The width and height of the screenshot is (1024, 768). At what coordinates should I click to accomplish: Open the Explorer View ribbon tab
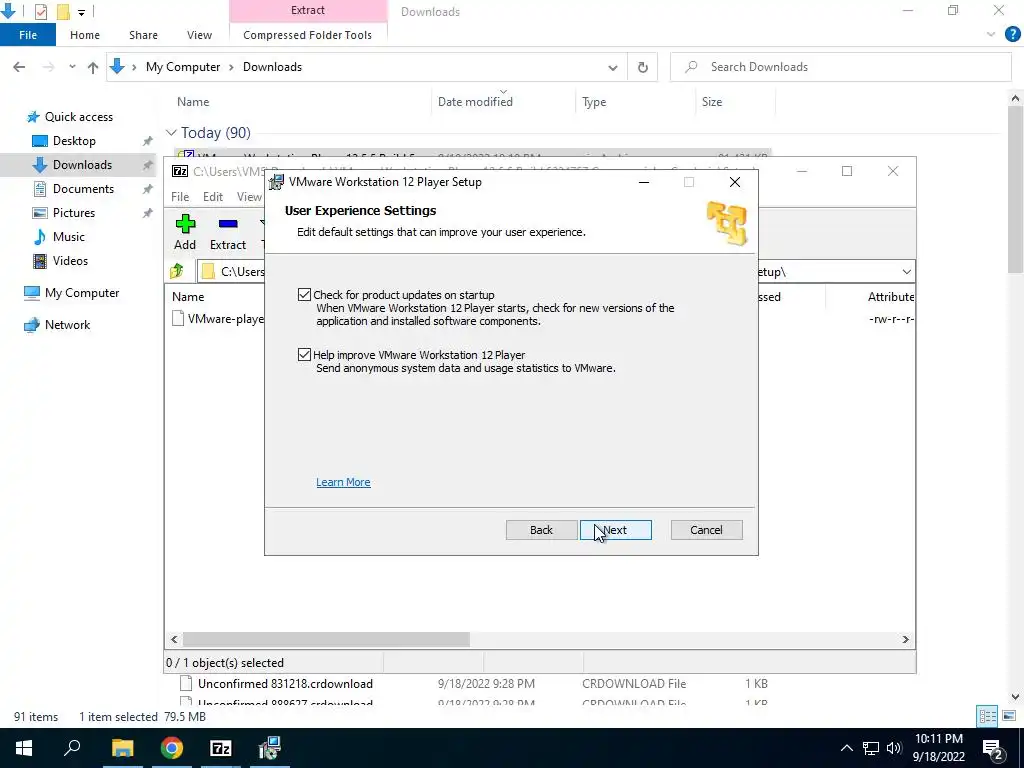(x=199, y=35)
